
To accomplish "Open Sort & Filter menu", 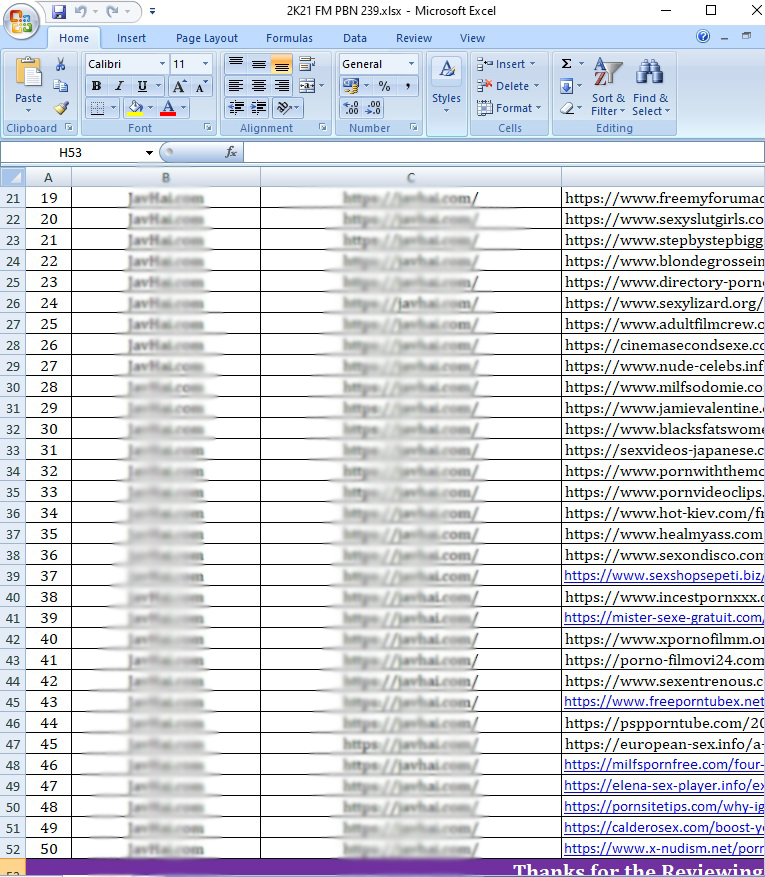I will [608, 87].
